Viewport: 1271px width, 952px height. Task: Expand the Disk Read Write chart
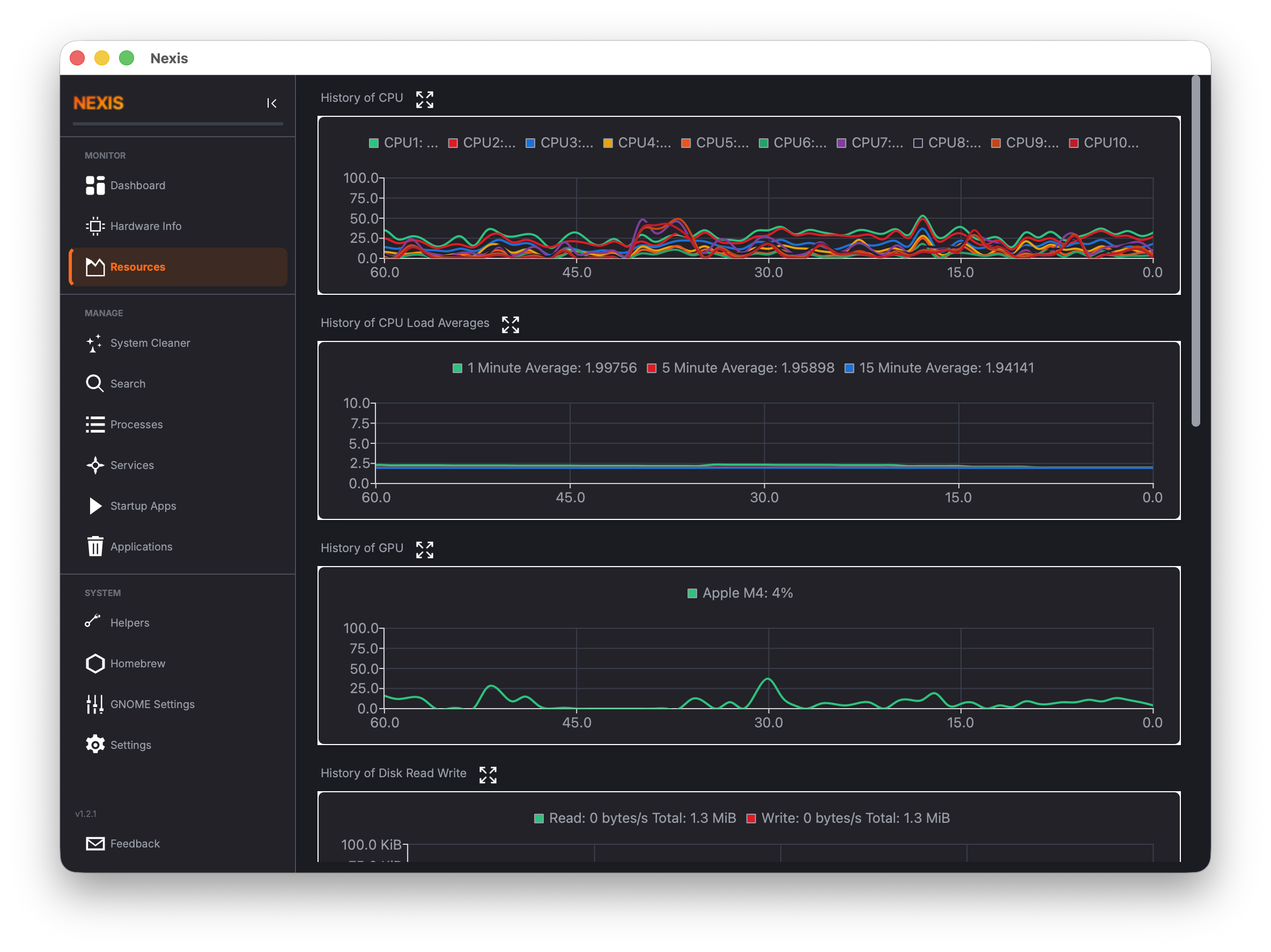[488, 775]
